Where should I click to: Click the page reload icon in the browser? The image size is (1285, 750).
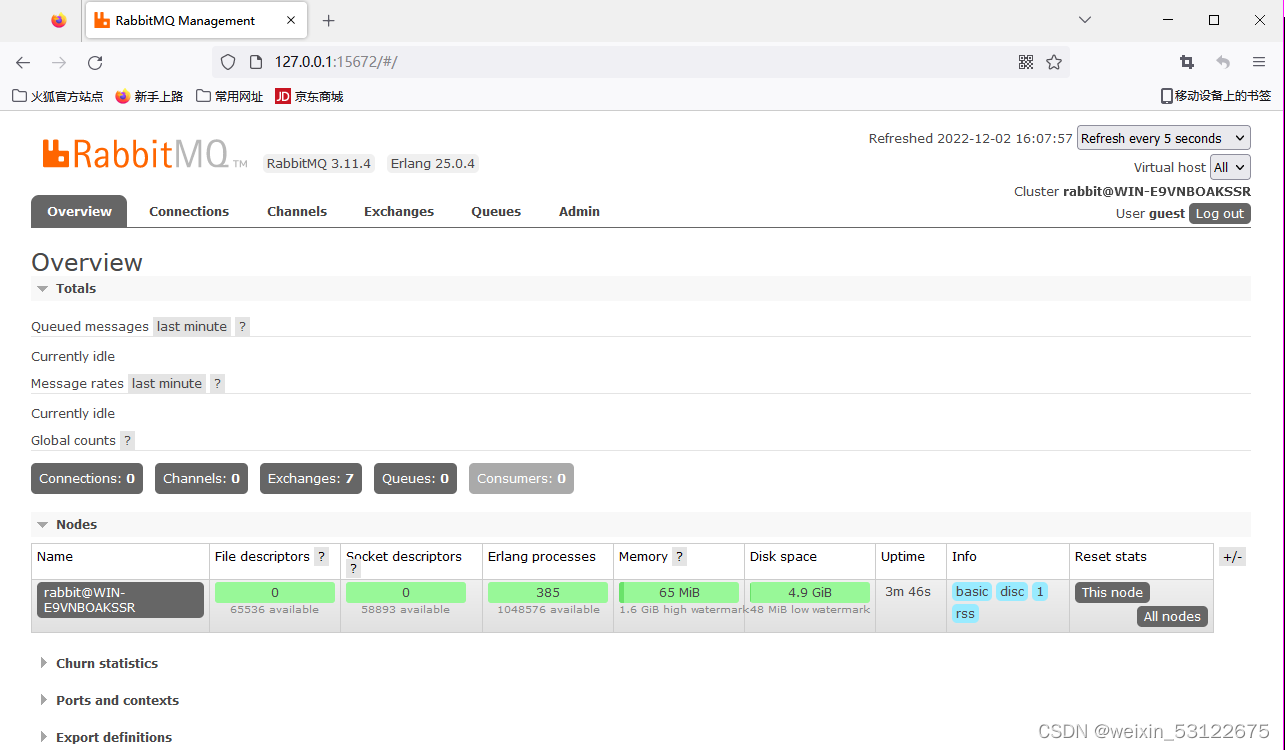coord(94,62)
